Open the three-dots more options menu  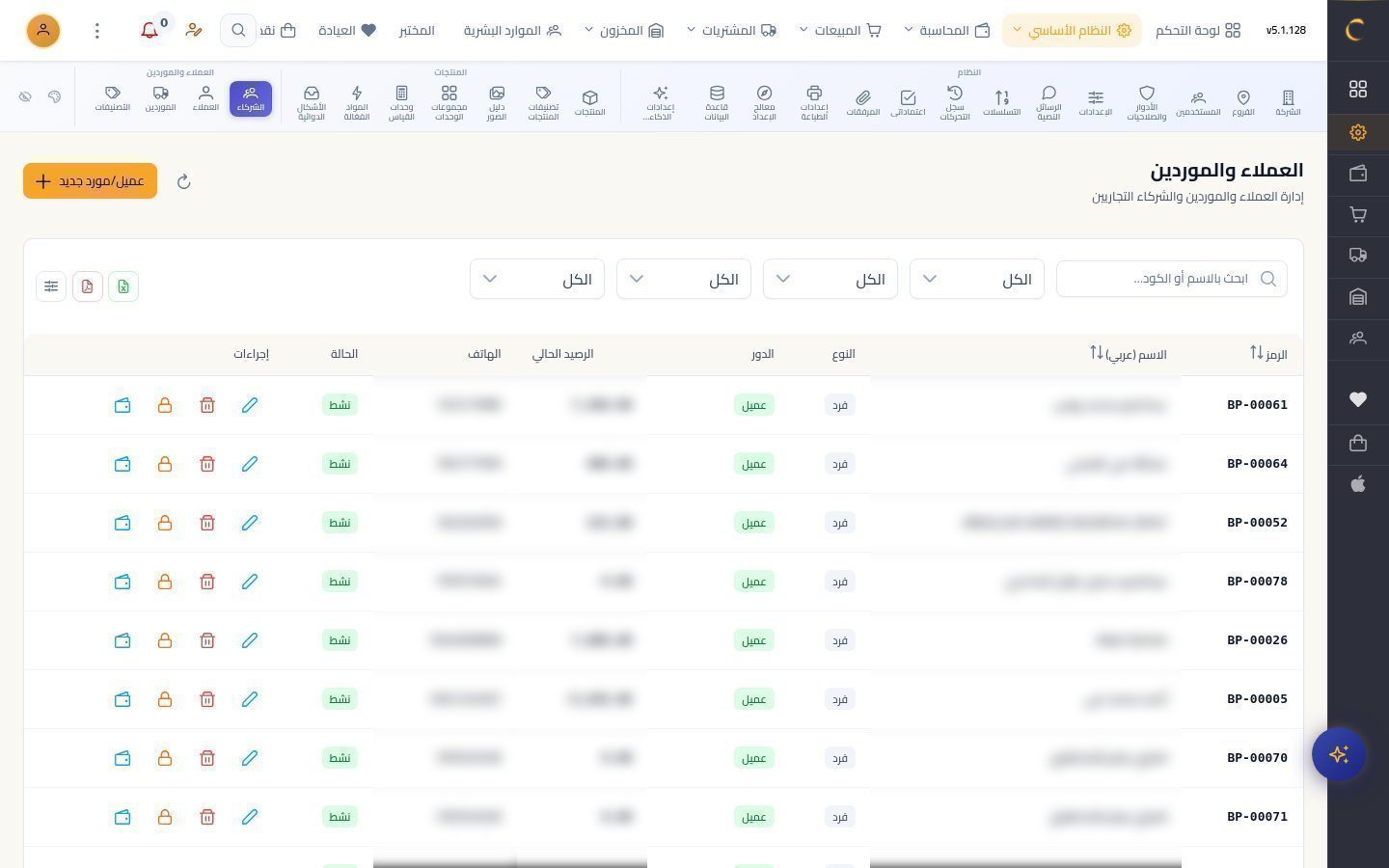pyautogui.click(x=96, y=30)
